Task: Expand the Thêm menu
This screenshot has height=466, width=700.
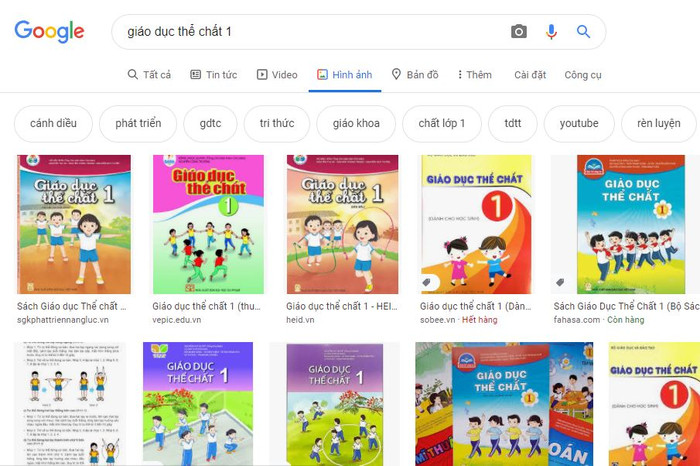Action: tap(474, 75)
